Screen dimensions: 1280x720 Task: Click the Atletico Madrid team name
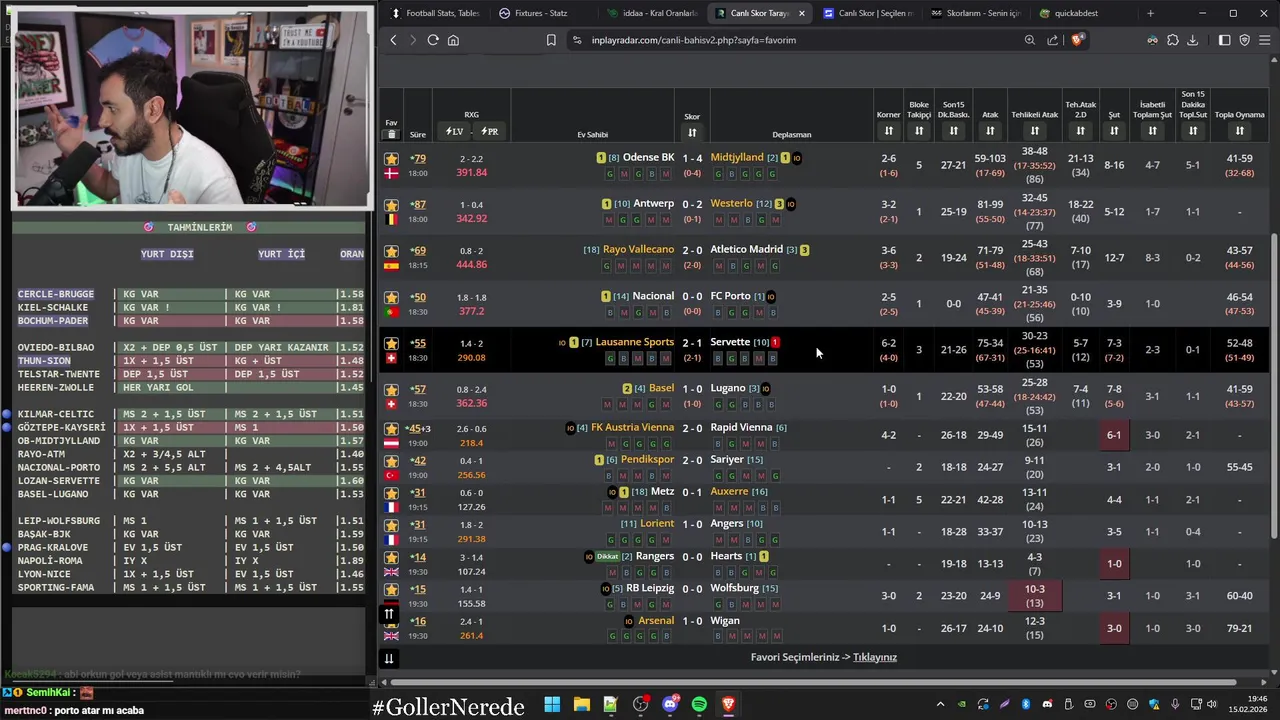(747, 249)
